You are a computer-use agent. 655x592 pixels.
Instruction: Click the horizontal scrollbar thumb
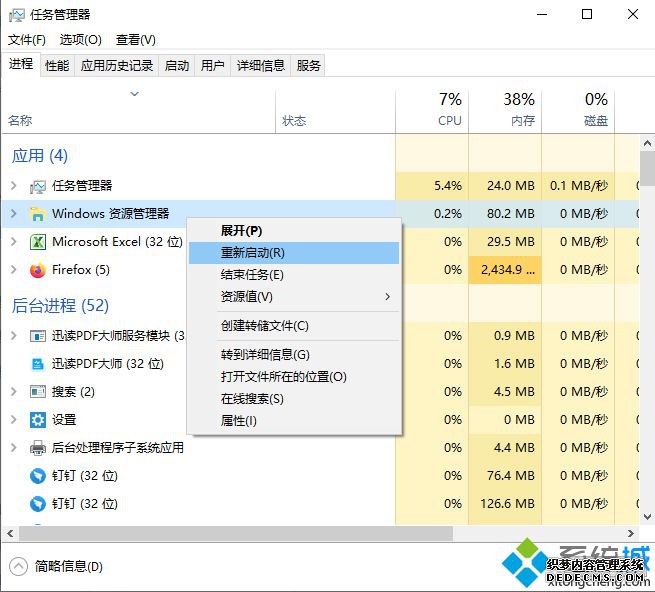click(x=236, y=534)
